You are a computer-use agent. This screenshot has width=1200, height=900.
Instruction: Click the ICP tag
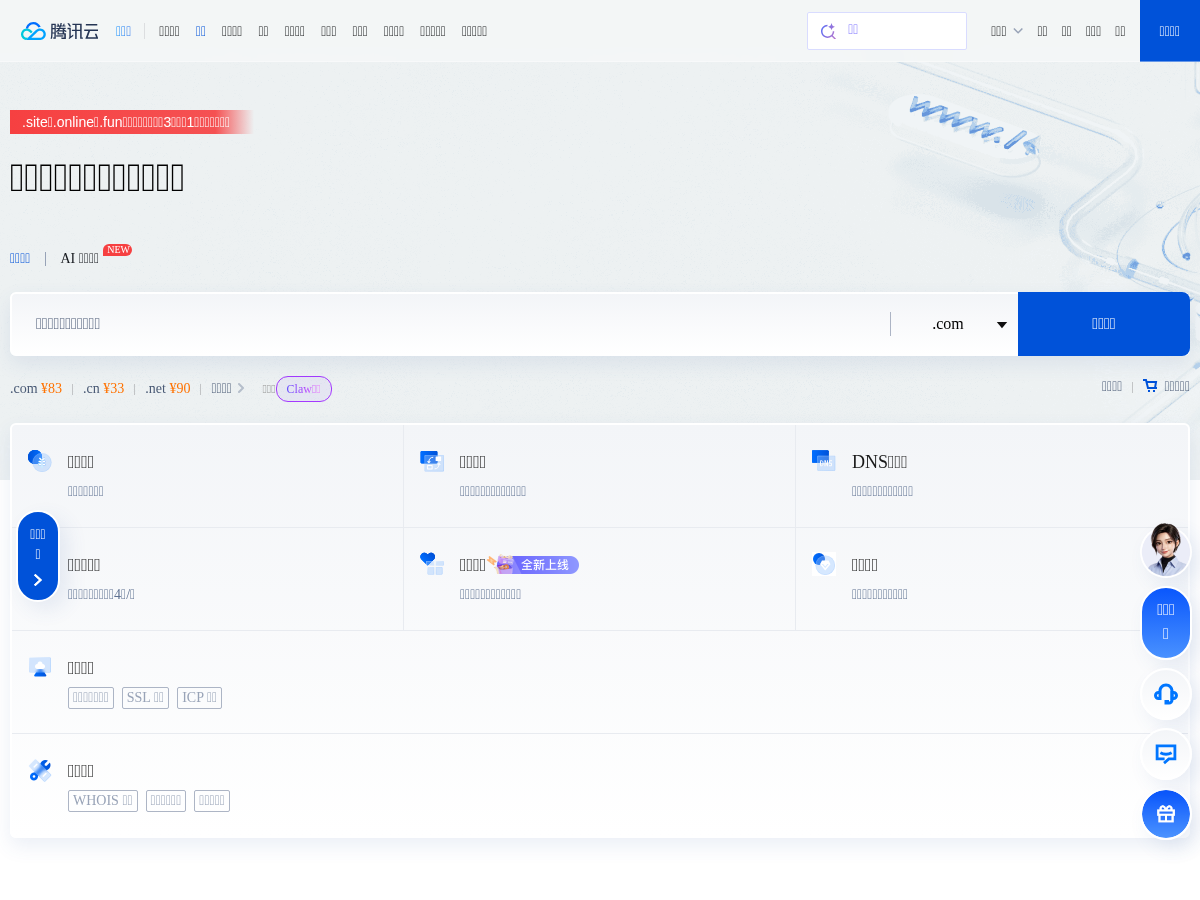pos(199,698)
